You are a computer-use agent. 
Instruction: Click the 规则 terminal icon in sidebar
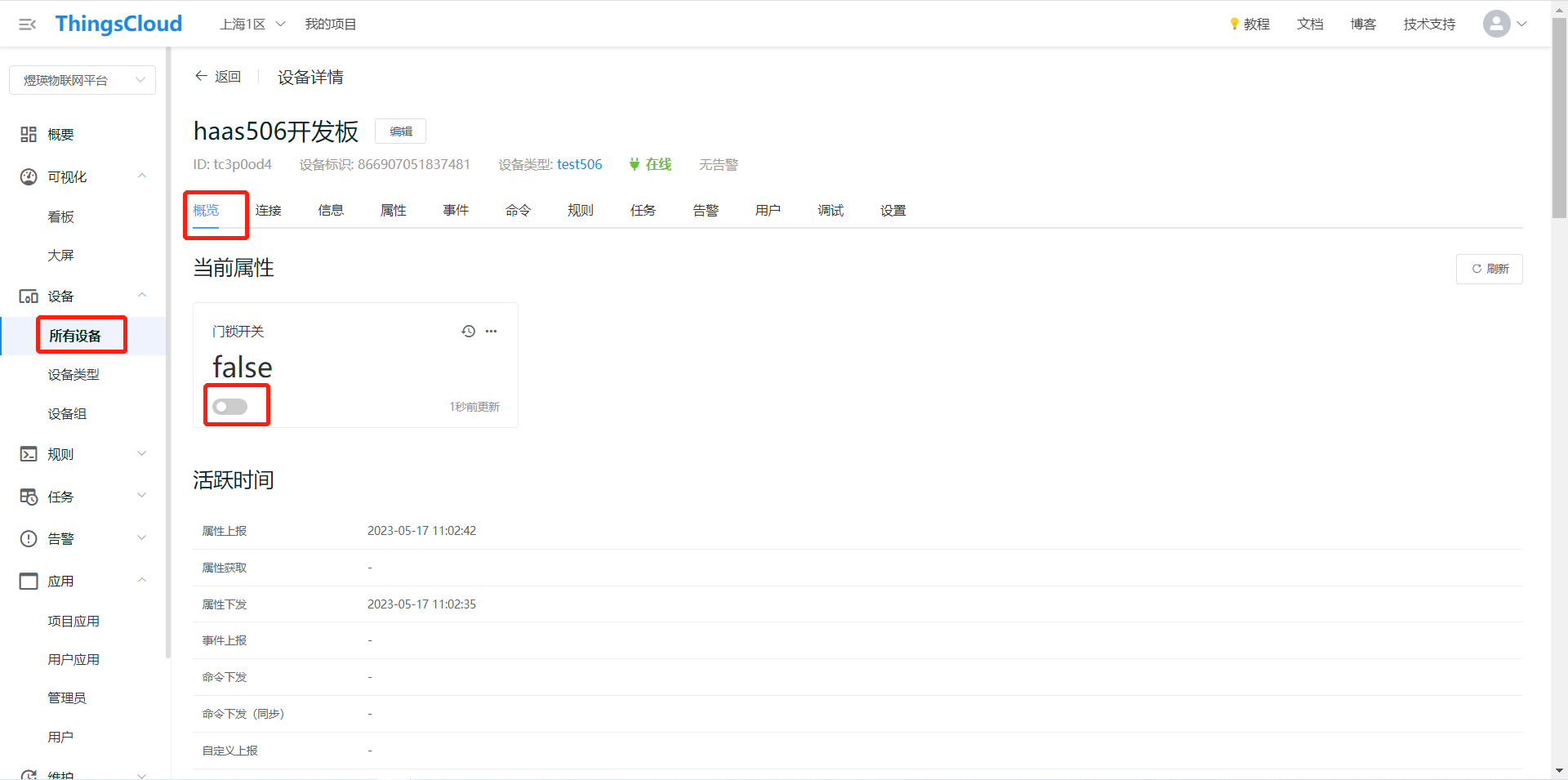coord(29,454)
